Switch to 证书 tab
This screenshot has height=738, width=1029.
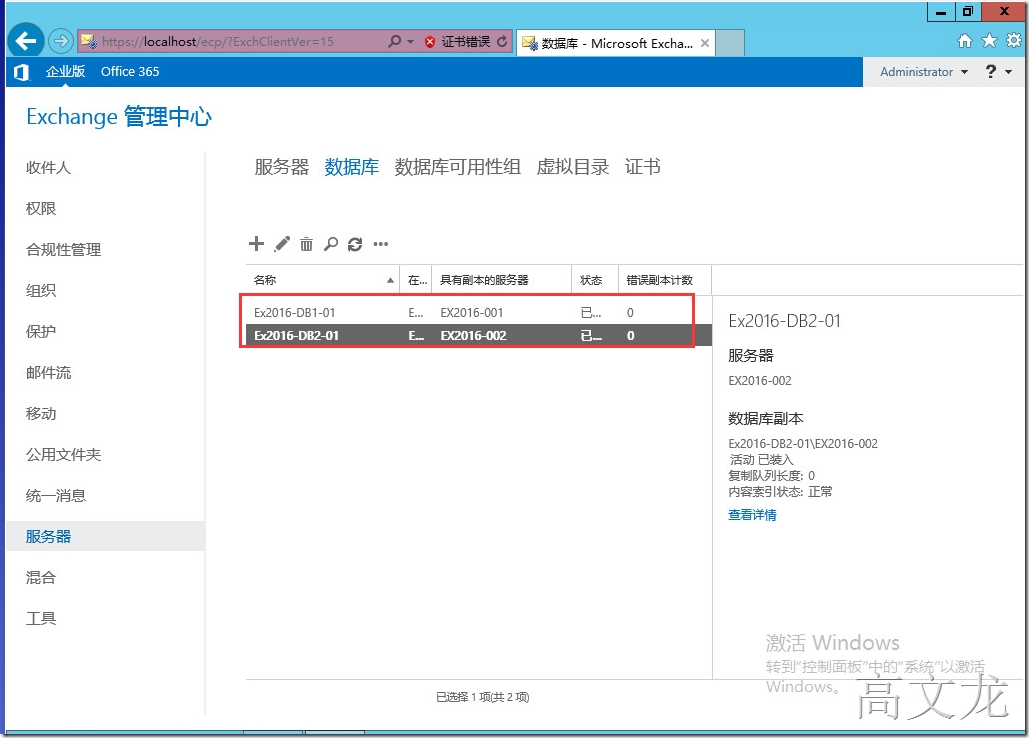[x=642, y=167]
